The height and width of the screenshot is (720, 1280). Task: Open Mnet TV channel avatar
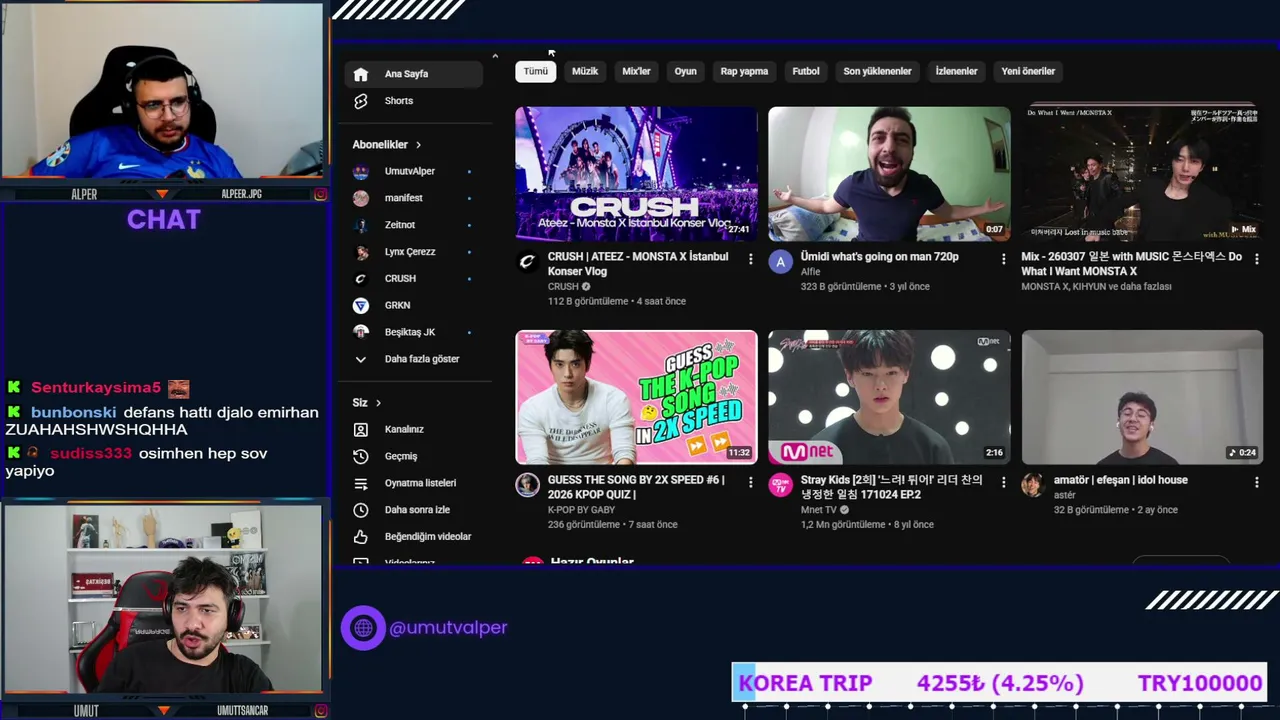(780, 486)
